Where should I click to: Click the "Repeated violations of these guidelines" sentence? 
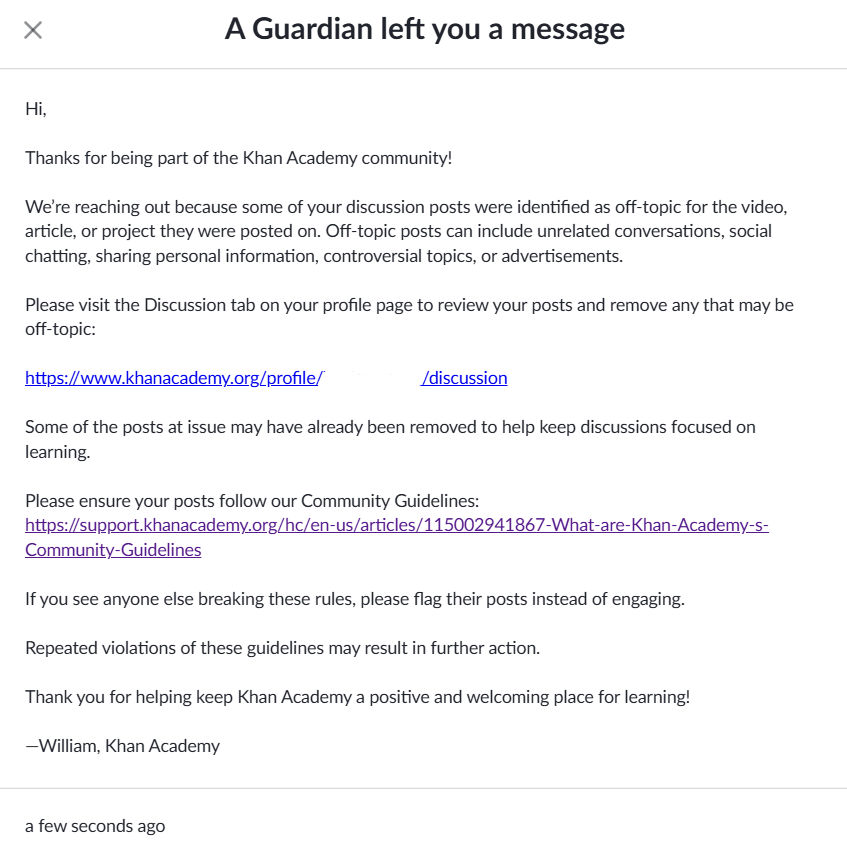pos(283,648)
